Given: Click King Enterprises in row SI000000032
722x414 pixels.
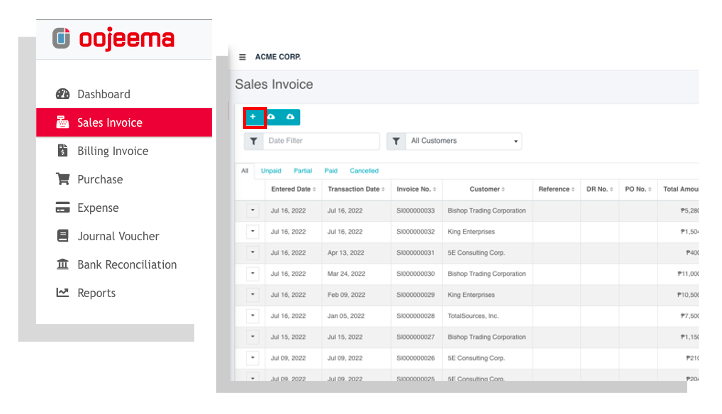Looking at the screenshot, I should coord(471,232).
